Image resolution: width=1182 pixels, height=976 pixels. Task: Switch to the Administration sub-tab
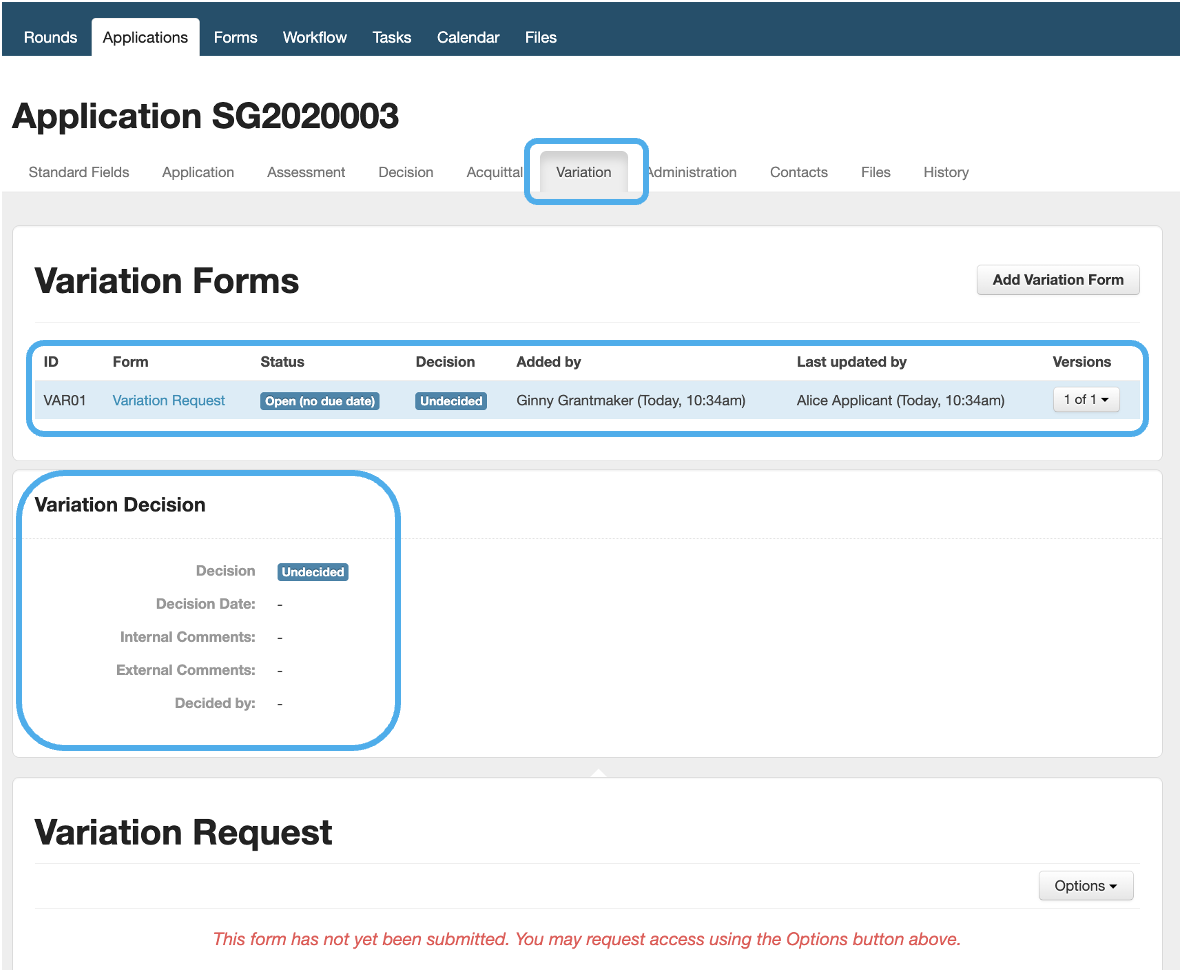pos(692,172)
